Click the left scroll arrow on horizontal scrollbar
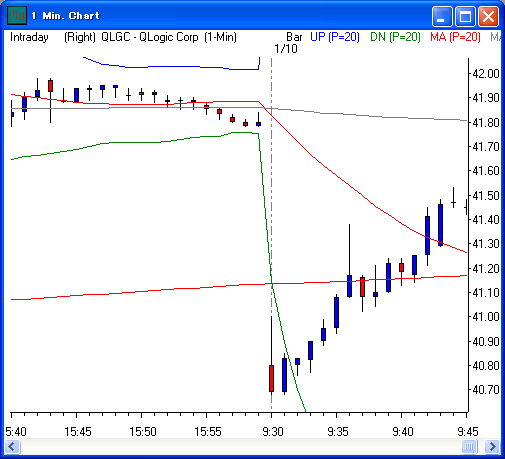Screen dimensions: 505x459 click(x=13, y=446)
